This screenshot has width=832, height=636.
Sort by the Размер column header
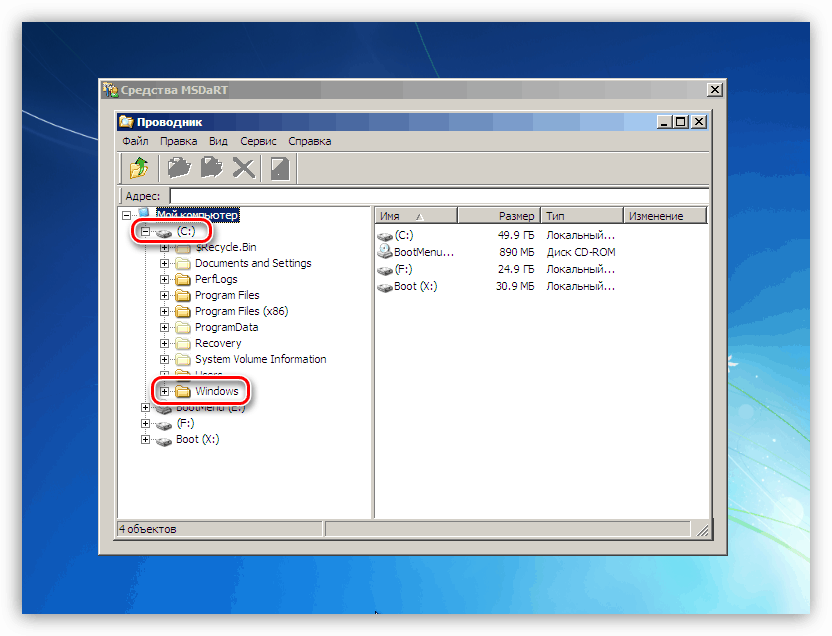[x=499, y=216]
